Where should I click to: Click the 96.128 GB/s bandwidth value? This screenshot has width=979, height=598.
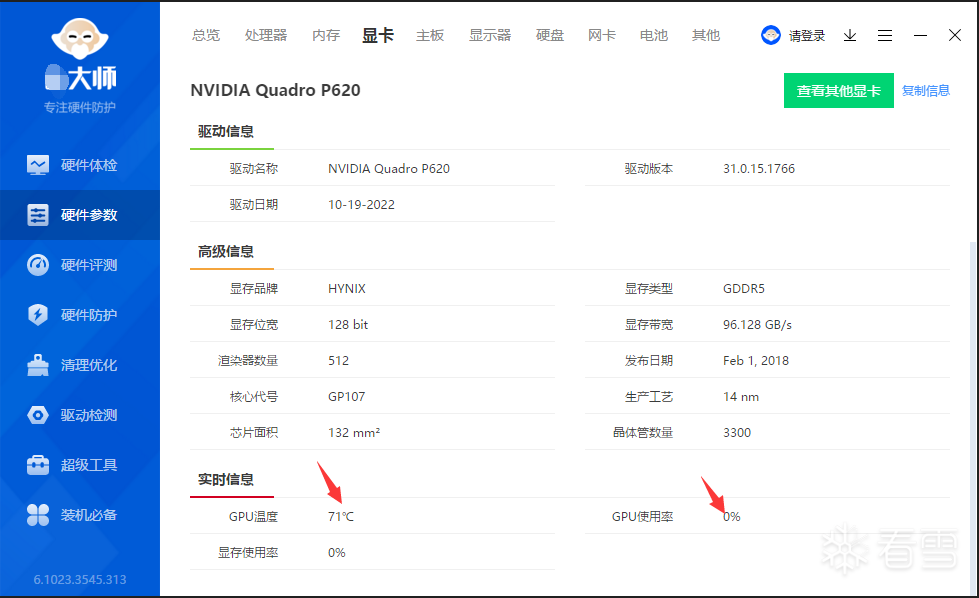click(x=757, y=325)
